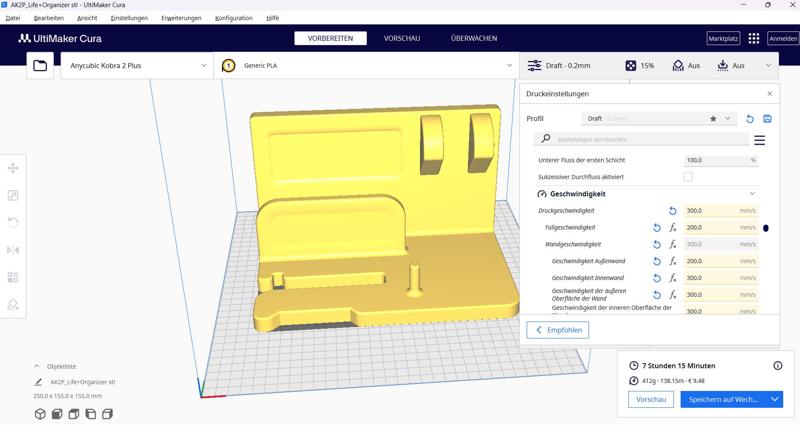Viewport: 800px width, 425px height.
Task: Reset the Druckgeschwindigkeit value
Action: tap(672, 211)
